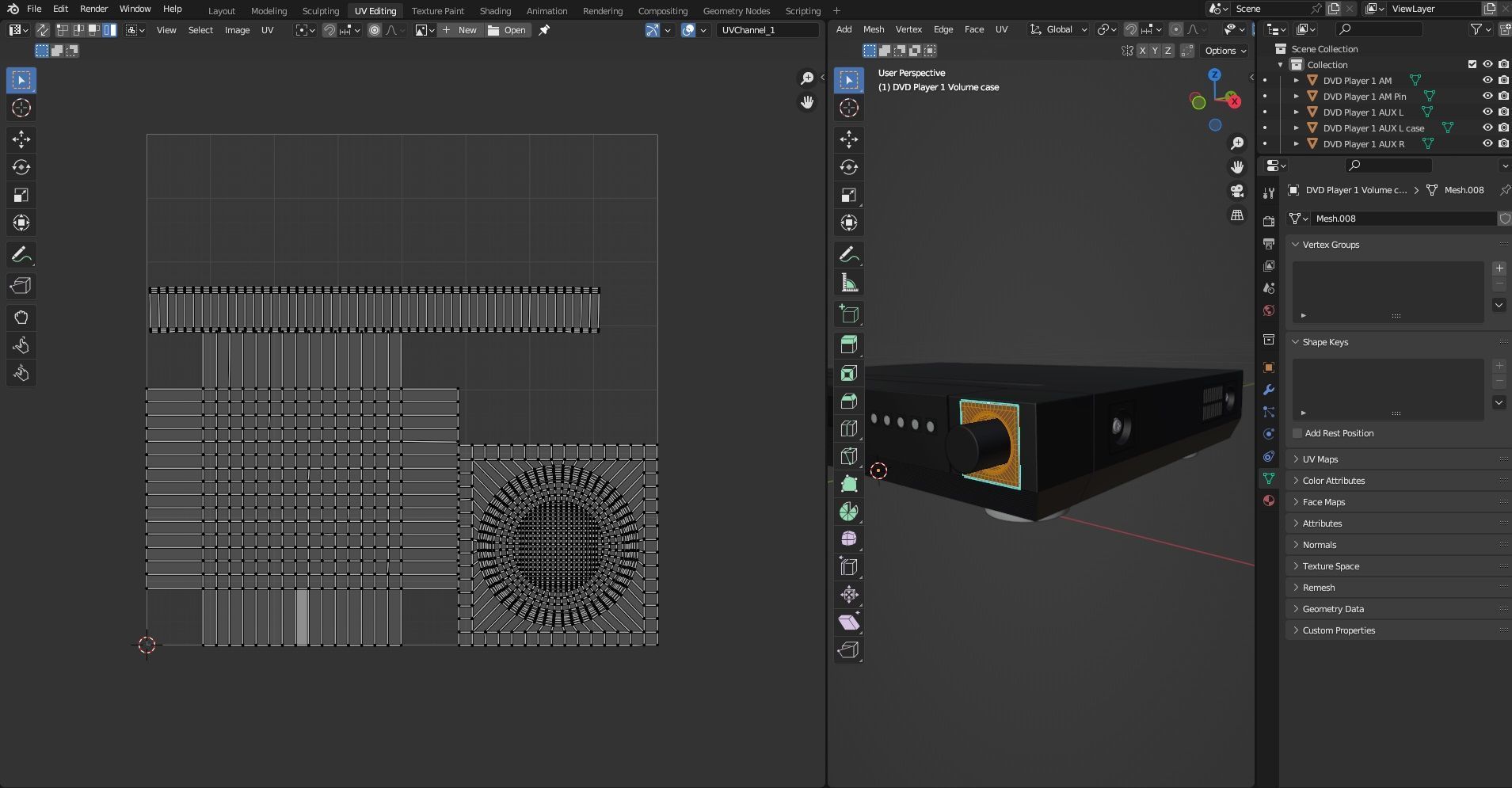Expand the Geometry Data panel
Screen dimensions: 1512x788
coord(1398,609)
